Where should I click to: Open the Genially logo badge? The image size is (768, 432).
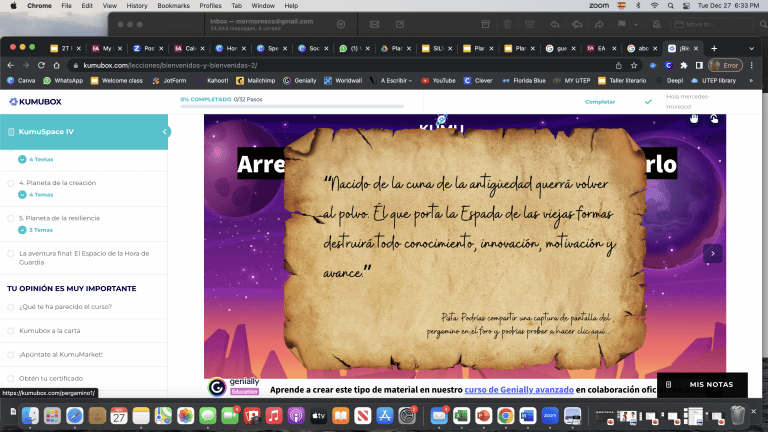point(217,387)
